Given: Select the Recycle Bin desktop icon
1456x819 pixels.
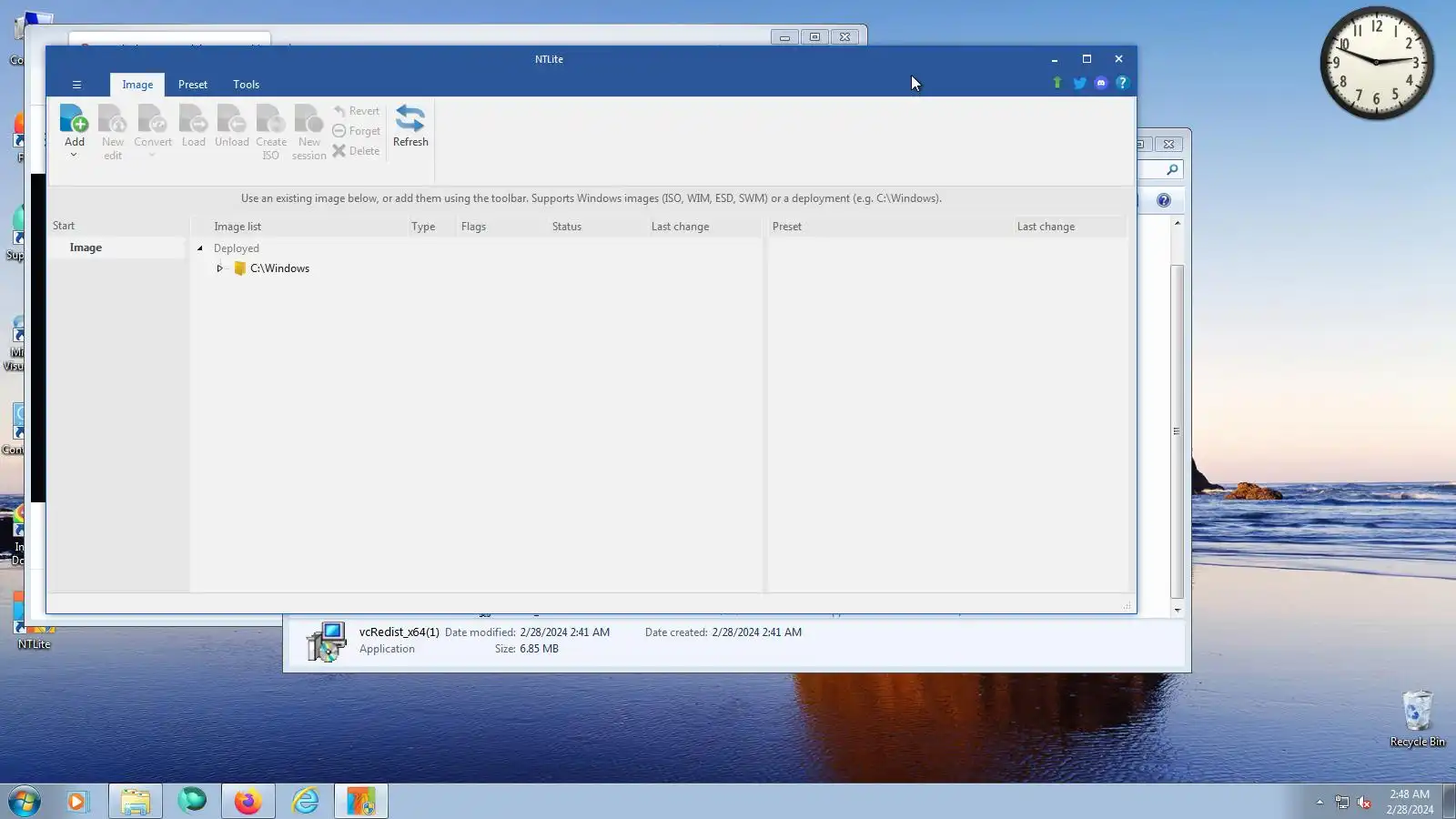Looking at the screenshot, I should coord(1417,719).
